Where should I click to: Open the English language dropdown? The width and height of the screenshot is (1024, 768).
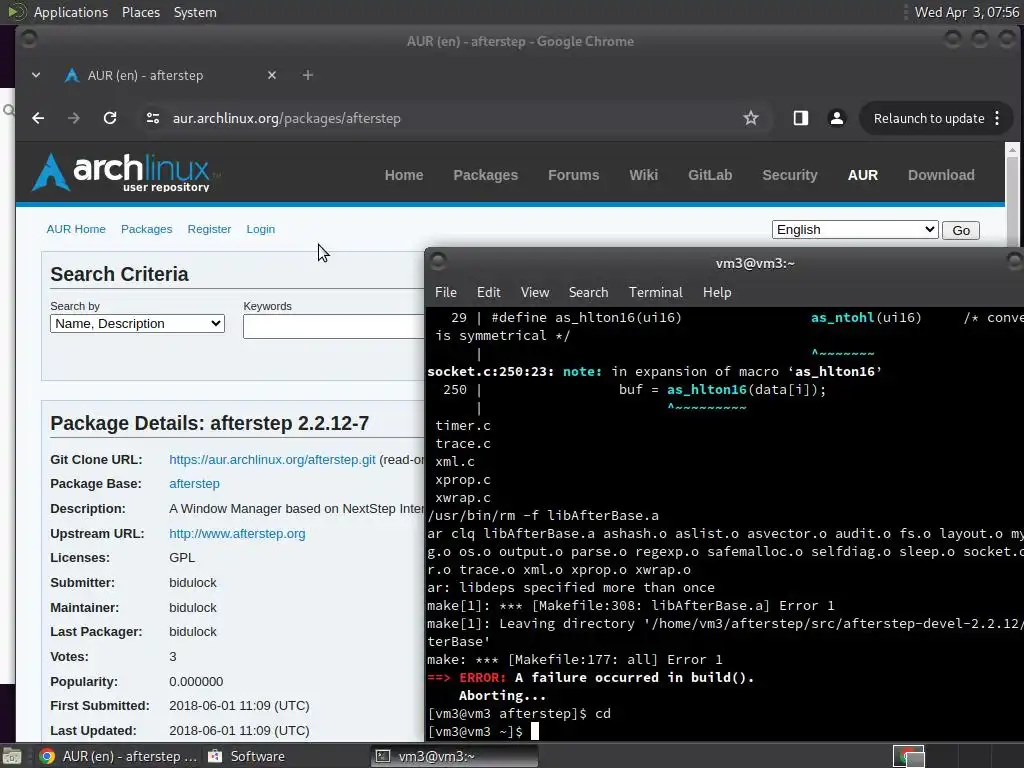pyautogui.click(x=855, y=230)
